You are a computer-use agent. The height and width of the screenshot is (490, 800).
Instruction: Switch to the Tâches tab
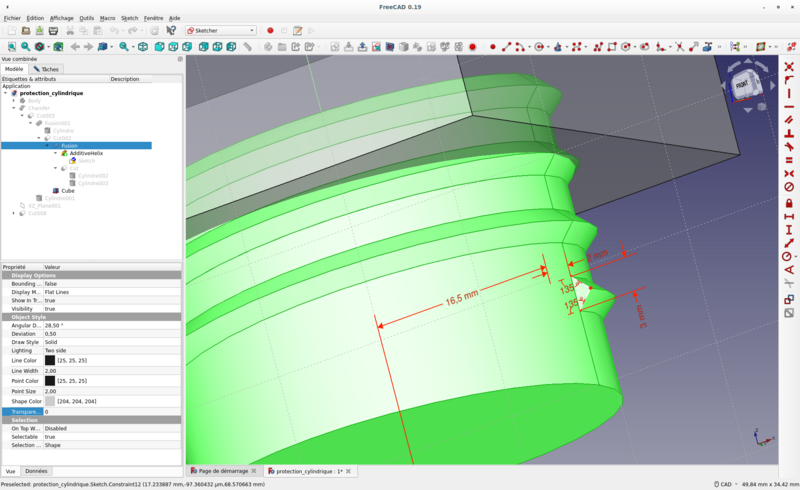(x=46, y=69)
